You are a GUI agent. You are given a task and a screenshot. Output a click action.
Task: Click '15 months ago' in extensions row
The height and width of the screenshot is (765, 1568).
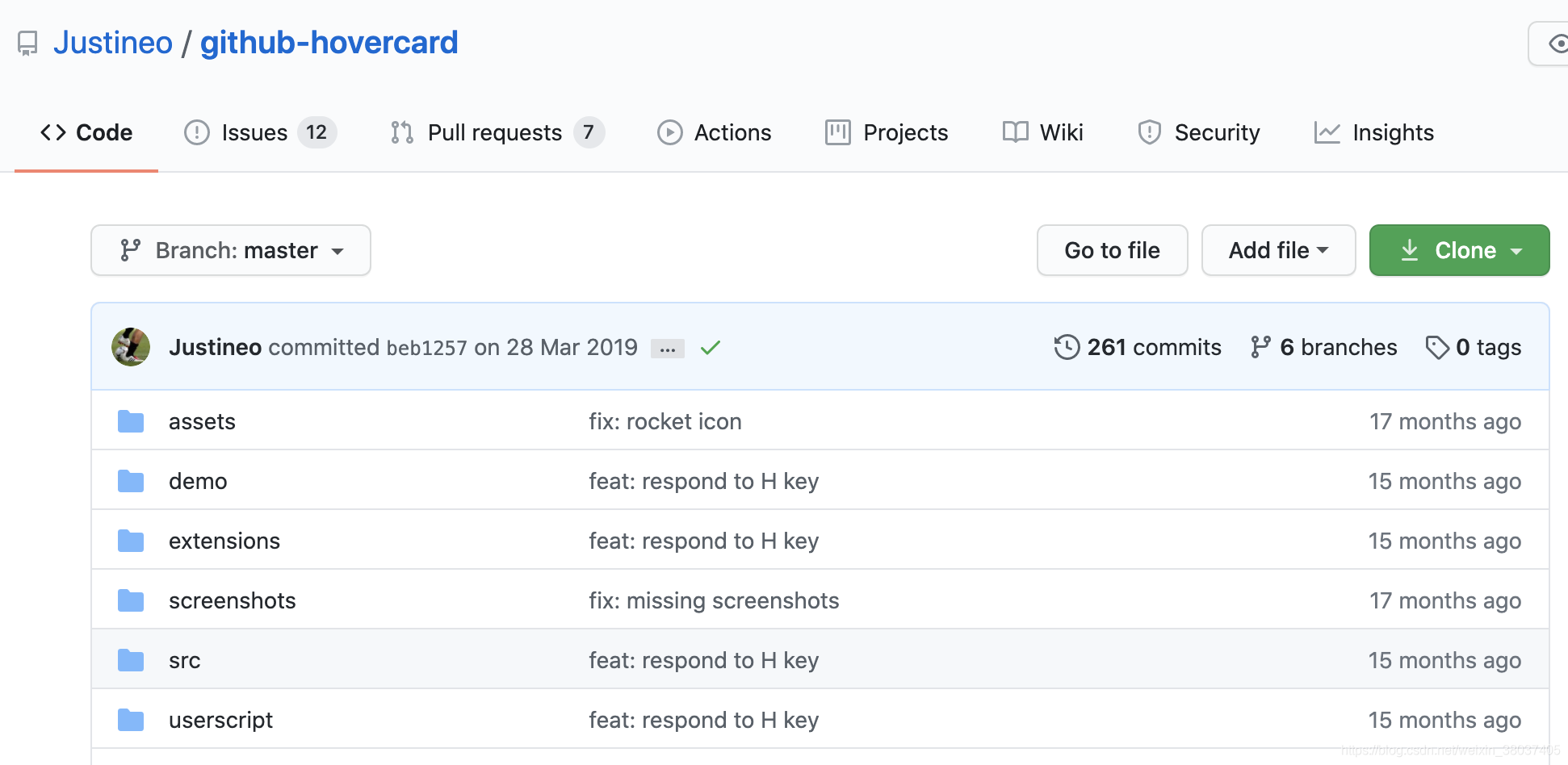(1445, 541)
